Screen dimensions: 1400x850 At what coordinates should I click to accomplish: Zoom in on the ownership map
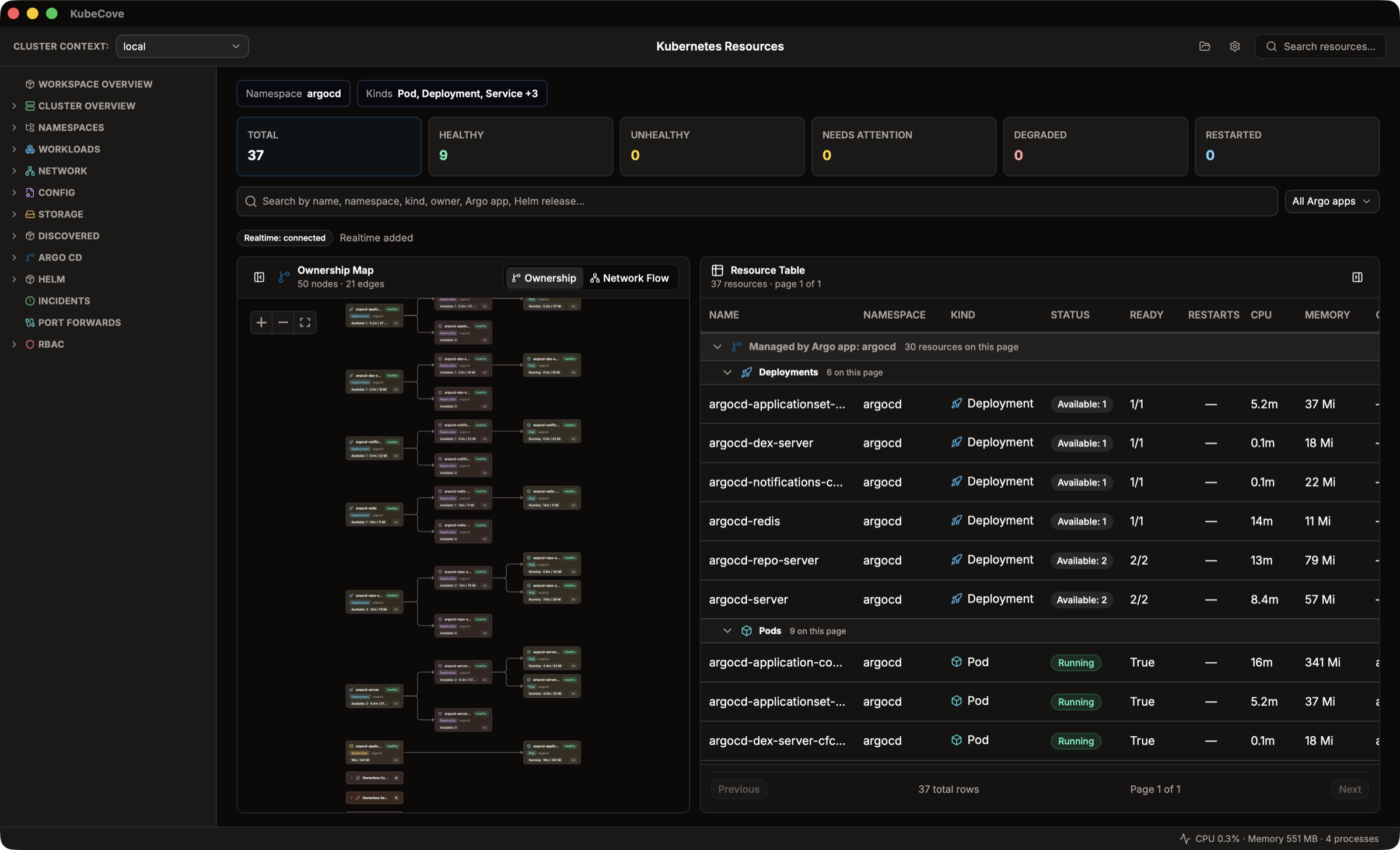(x=261, y=322)
